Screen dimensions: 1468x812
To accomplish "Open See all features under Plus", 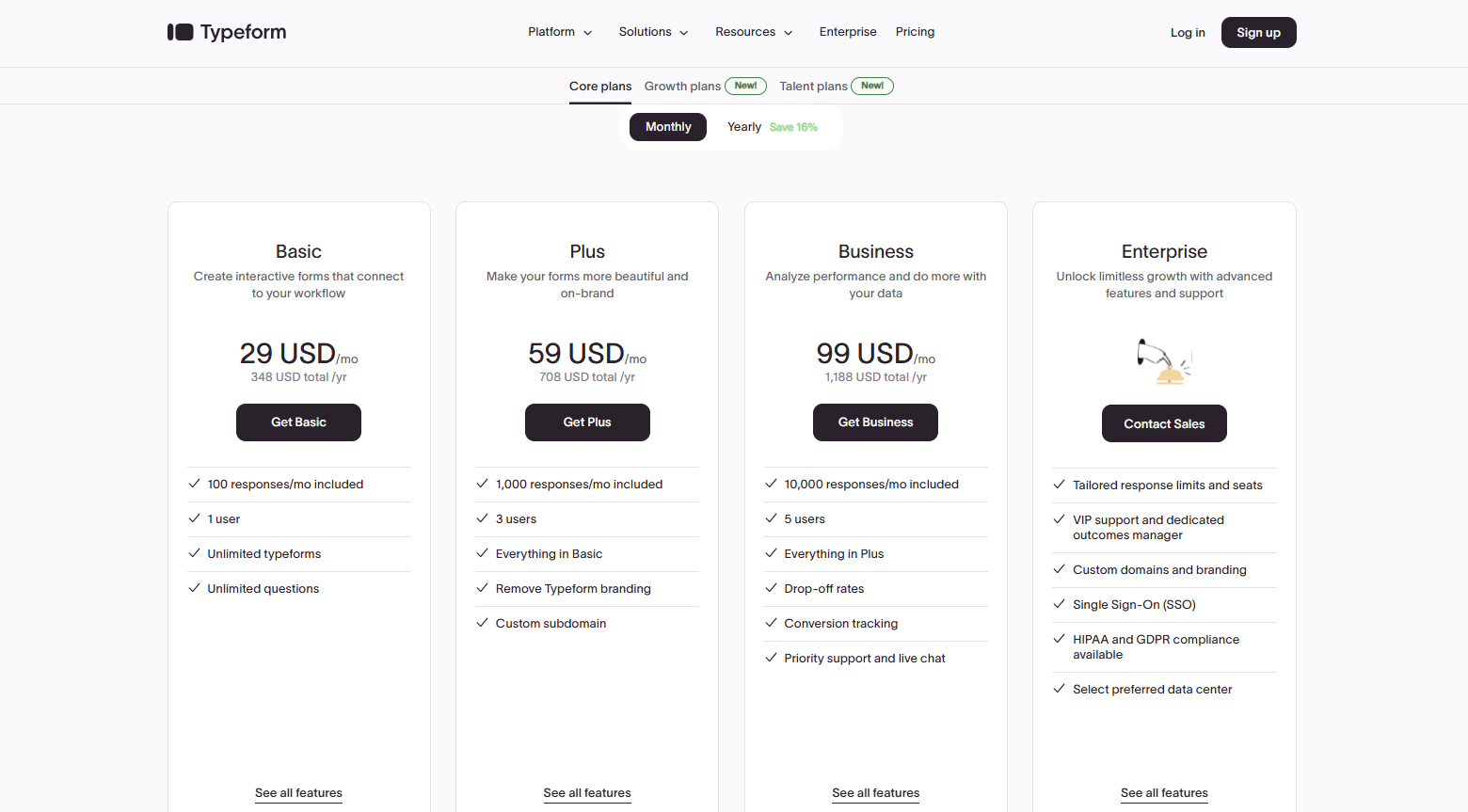I will pyautogui.click(x=587, y=793).
